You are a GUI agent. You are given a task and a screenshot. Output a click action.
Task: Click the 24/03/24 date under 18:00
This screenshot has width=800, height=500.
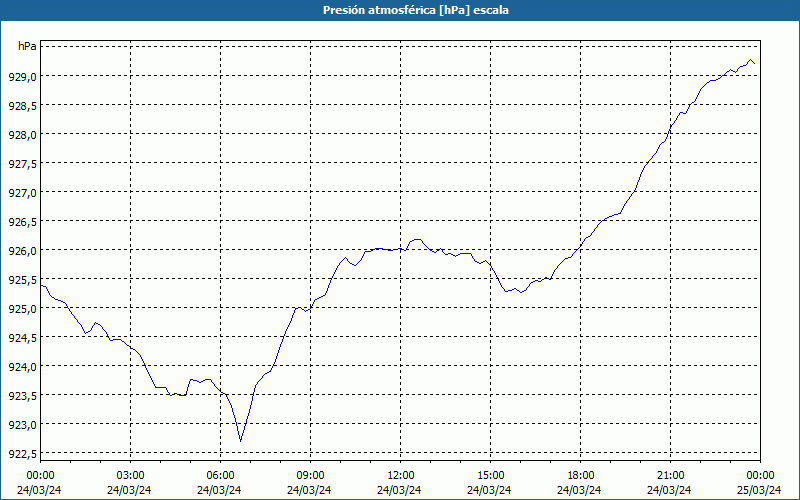tap(579, 490)
